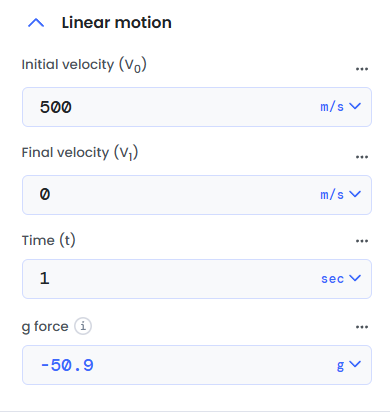Change Initial velocity unit from m/s
390x413 pixels.
tap(340, 107)
